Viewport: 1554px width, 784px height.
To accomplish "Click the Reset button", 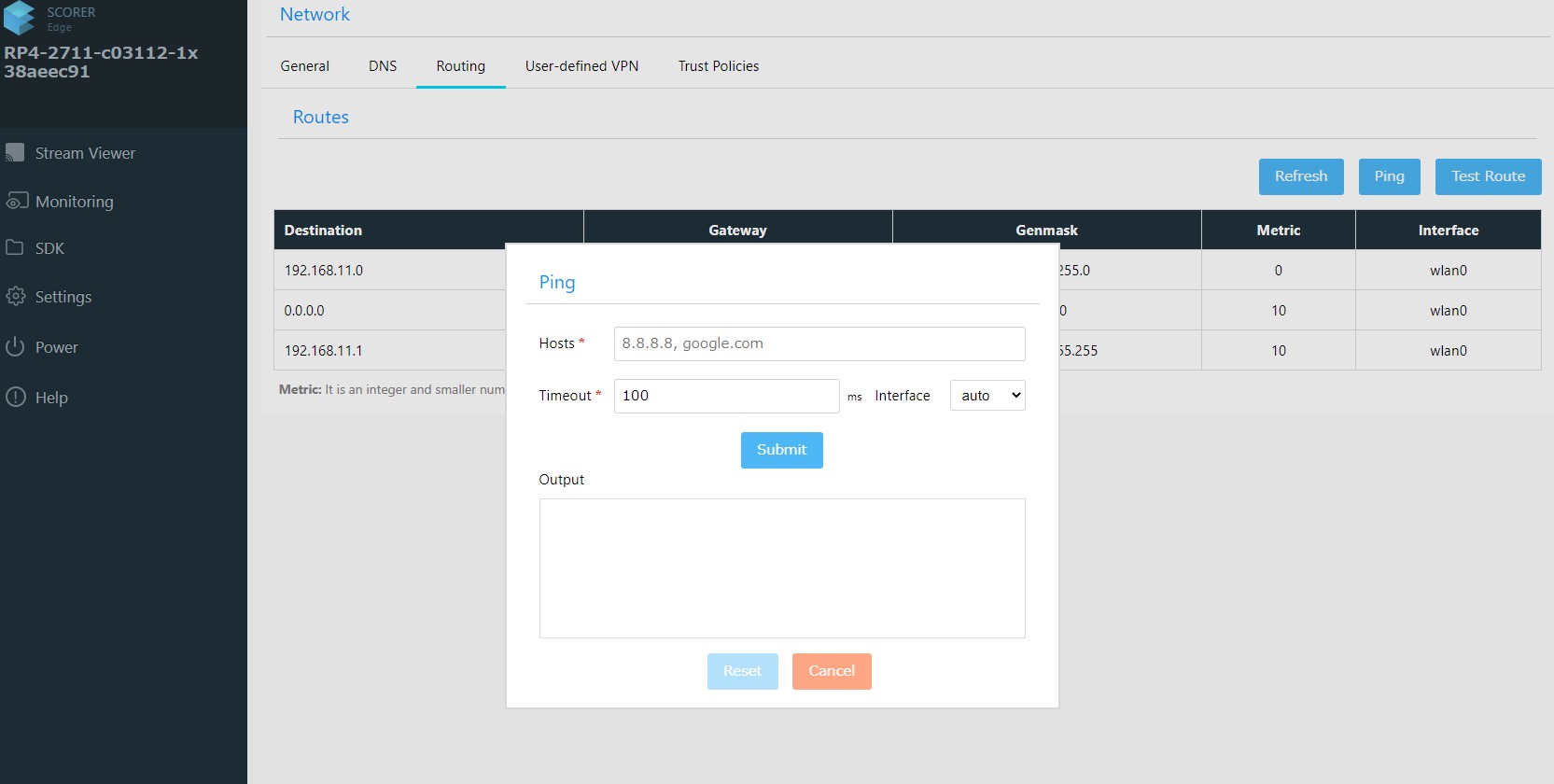I will pyautogui.click(x=742, y=671).
